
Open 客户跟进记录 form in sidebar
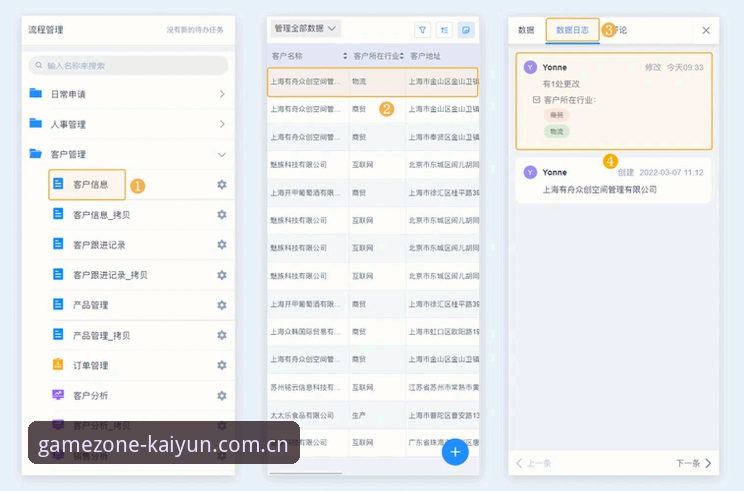(x=99, y=245)
